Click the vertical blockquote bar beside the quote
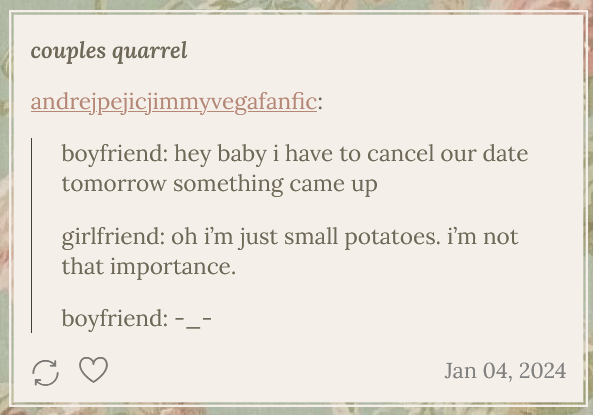 (x=31, y=235)
